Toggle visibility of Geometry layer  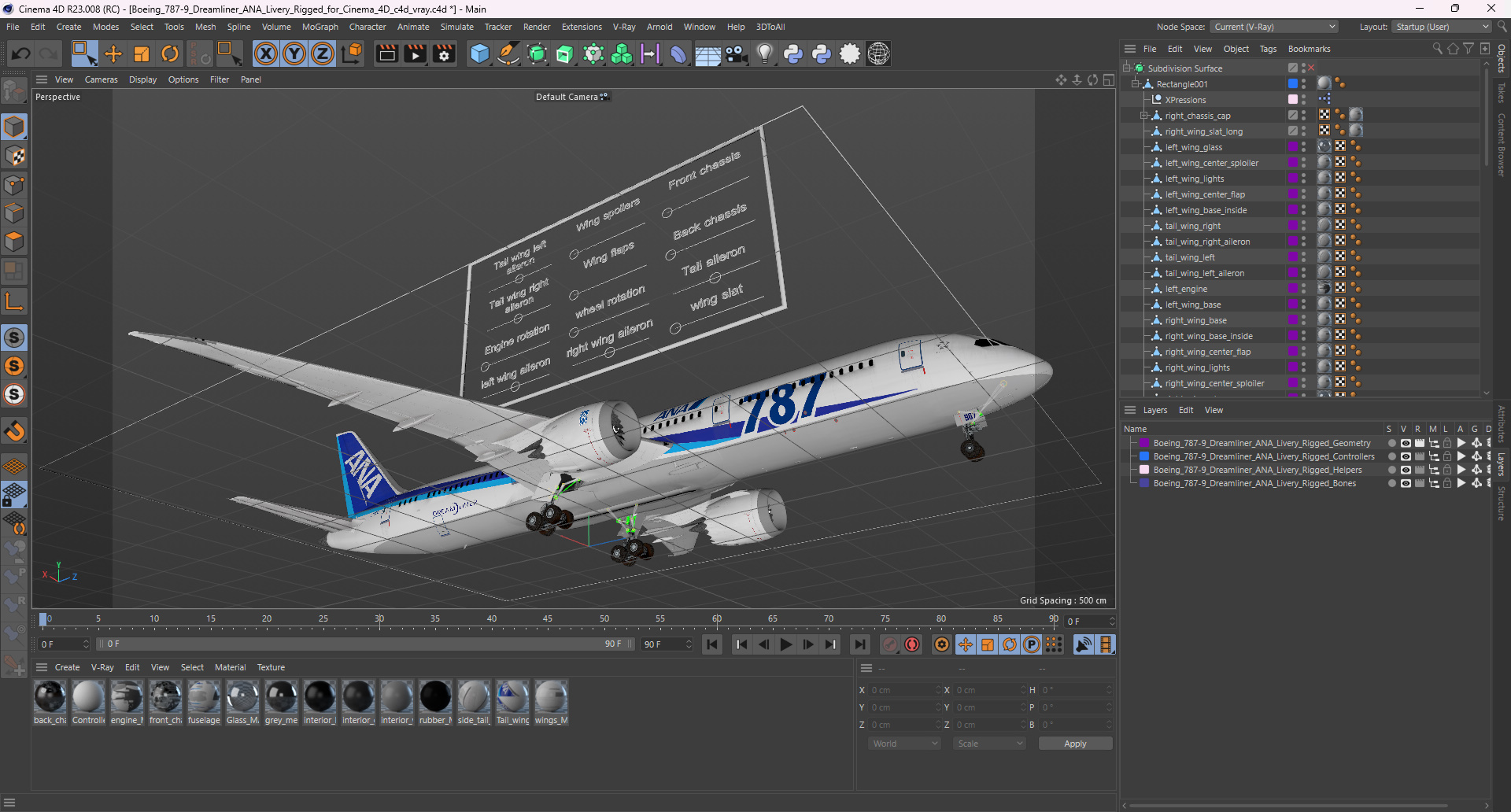(x=1406, y=443)
